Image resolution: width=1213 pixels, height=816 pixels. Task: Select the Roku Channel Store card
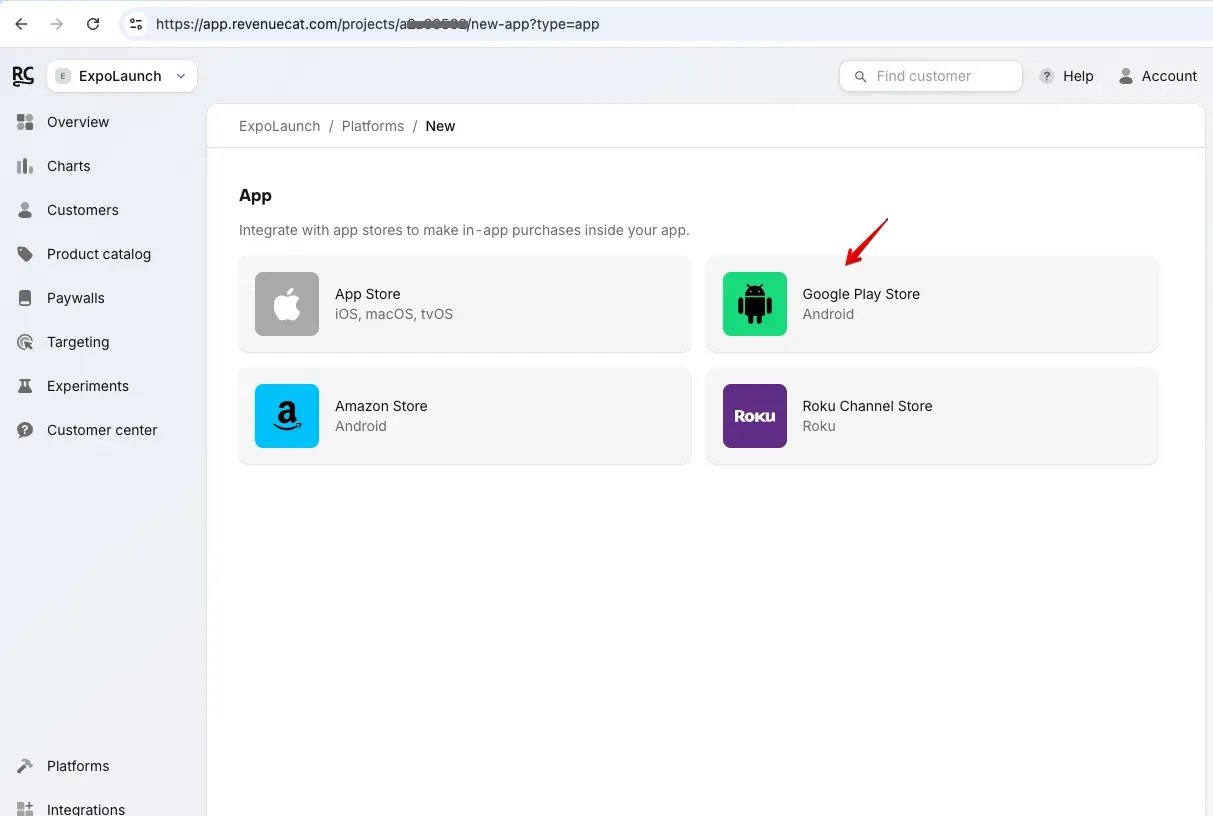(x=932, y=416)
